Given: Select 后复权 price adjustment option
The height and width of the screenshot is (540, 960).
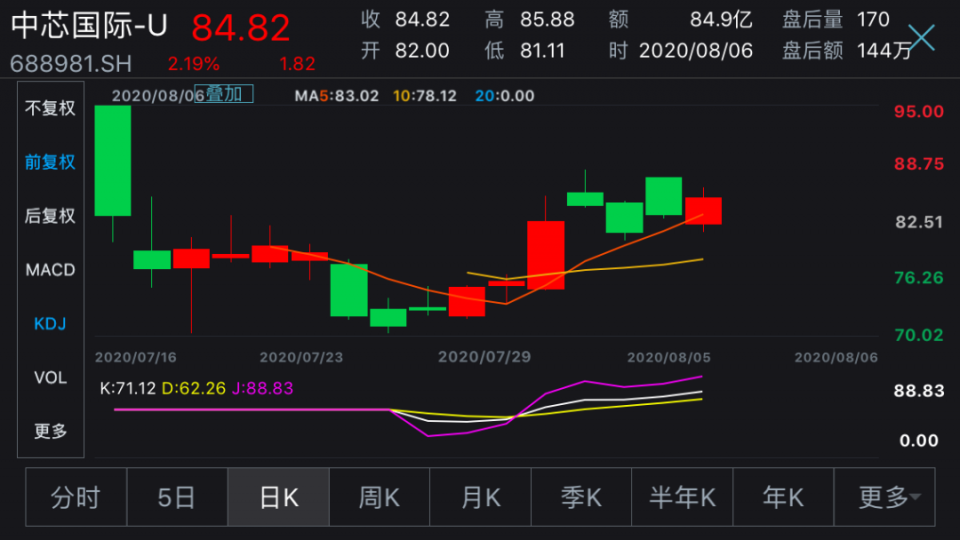Looking at the screenshot, I should pos(50,216).
